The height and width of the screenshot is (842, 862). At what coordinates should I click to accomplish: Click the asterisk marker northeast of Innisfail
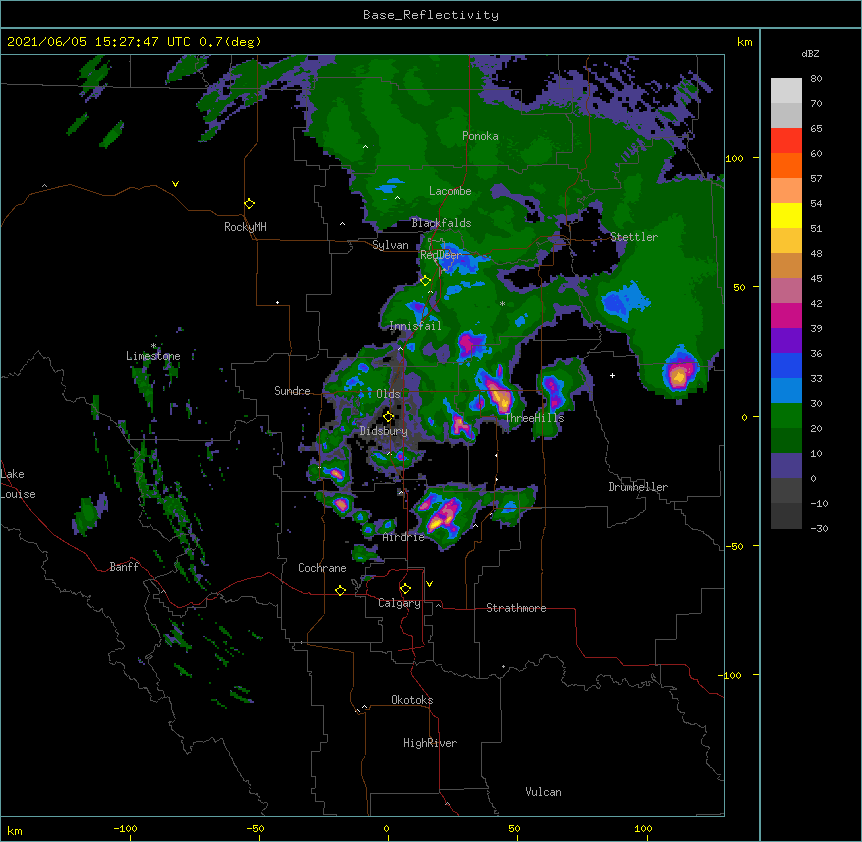click(502, 304)
